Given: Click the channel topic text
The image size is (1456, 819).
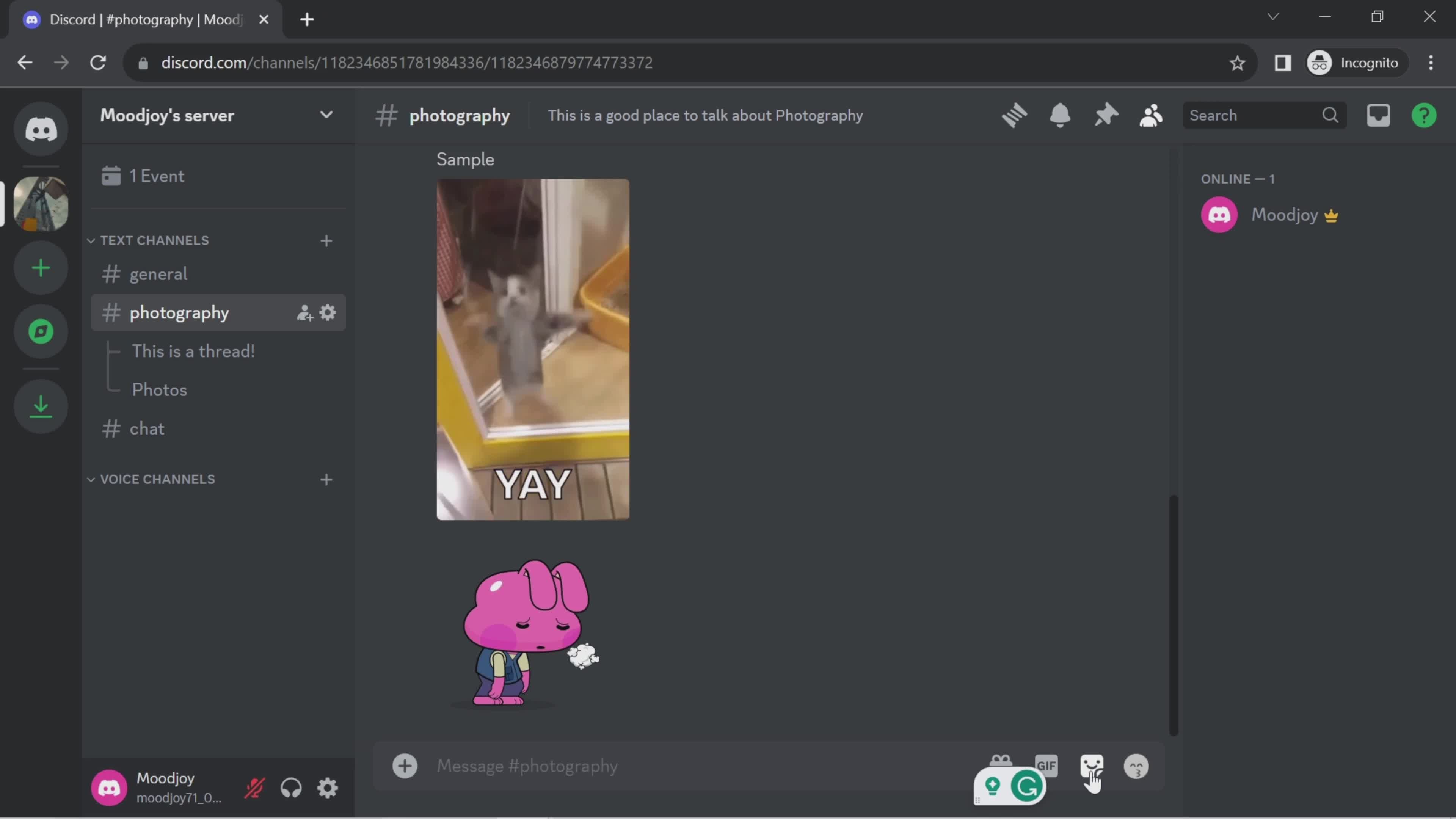Looking at the screenshot, I should click(705, 115).
